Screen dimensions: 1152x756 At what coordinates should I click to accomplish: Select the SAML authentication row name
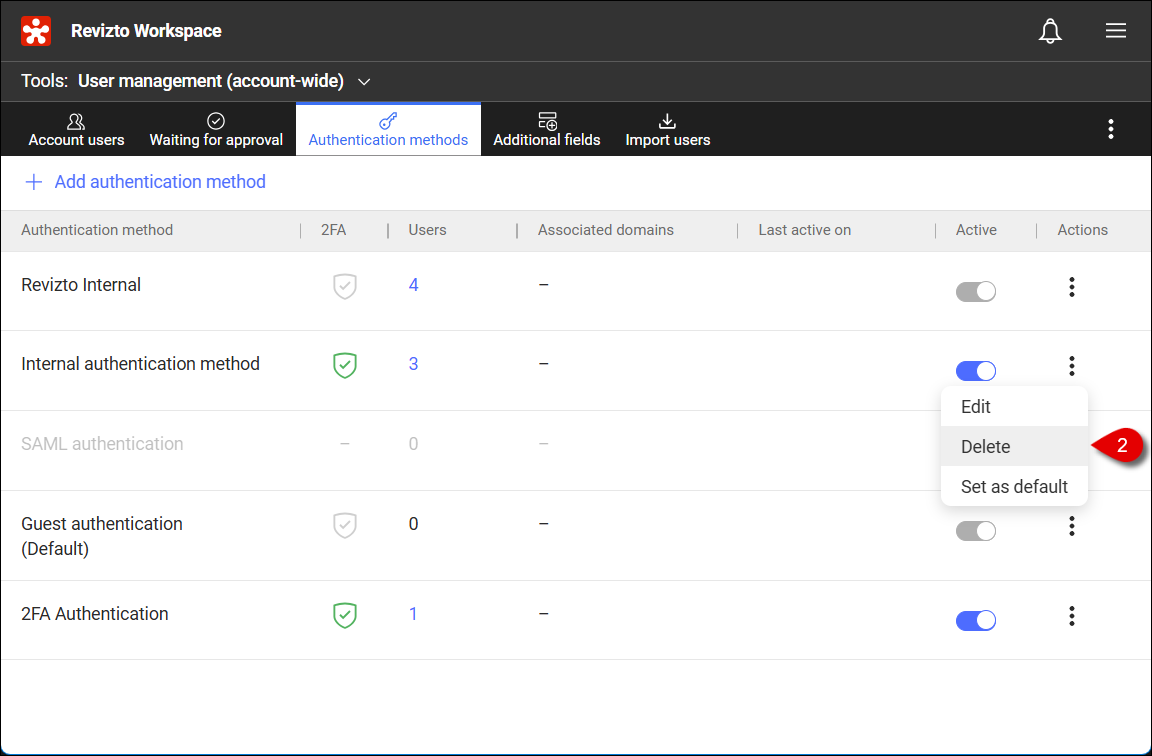click(x=102, y=444)
